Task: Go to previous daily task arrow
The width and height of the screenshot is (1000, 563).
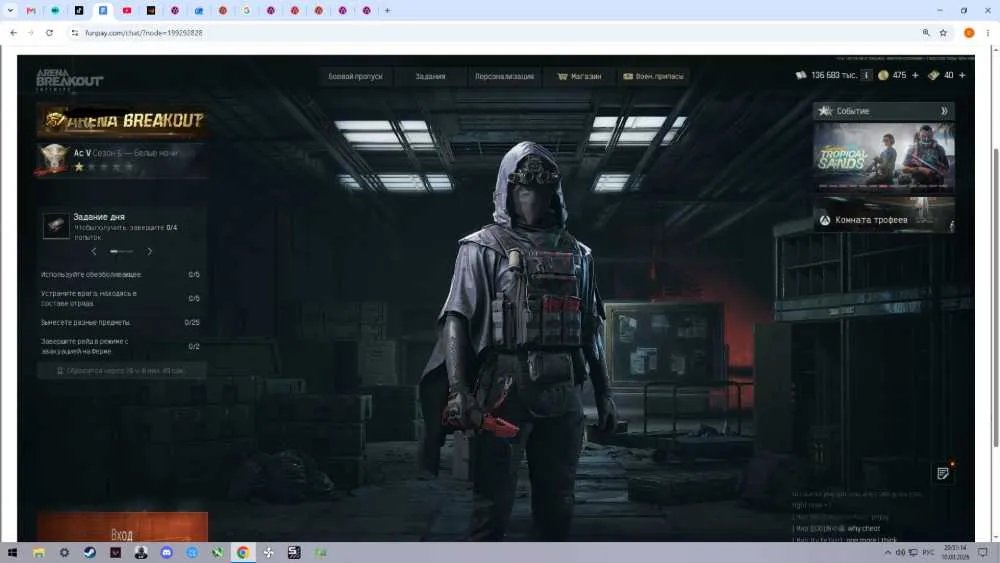Action: pos(94,251)
